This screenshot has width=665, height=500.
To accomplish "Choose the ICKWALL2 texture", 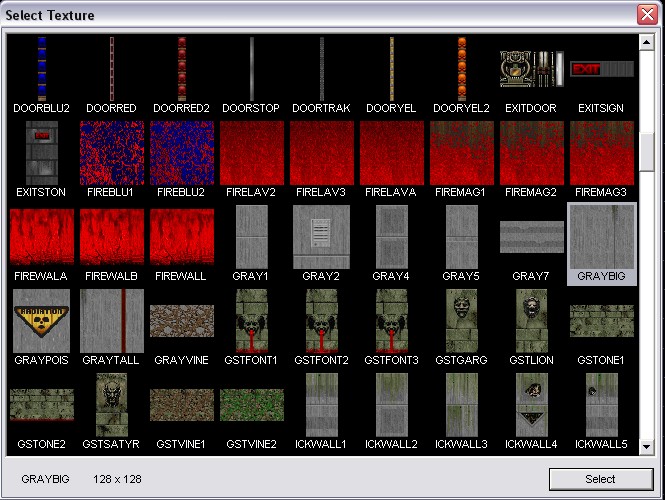I will click(392, 405).
